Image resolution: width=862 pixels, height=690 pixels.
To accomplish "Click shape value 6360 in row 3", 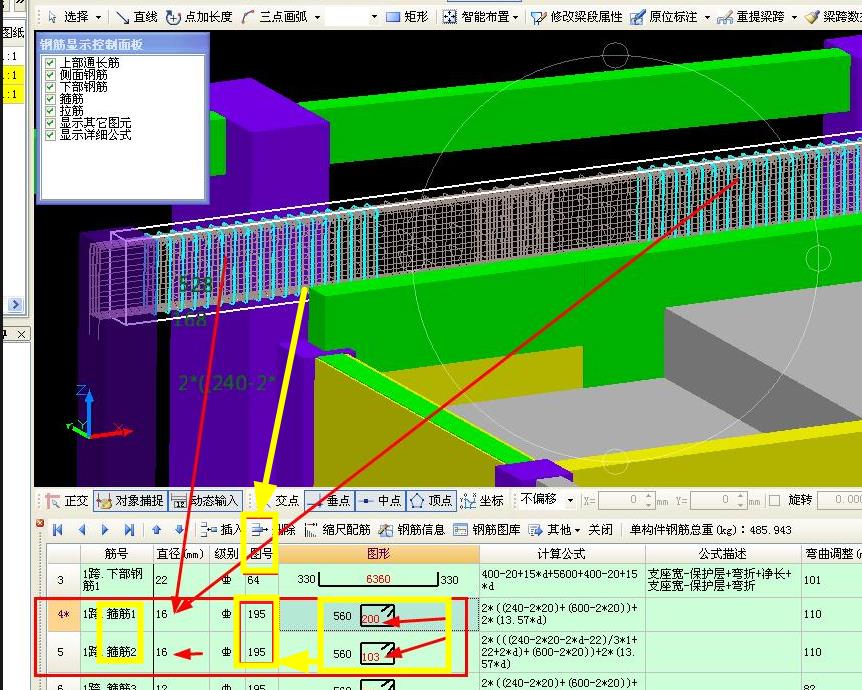I will click(x=378, y=579).
